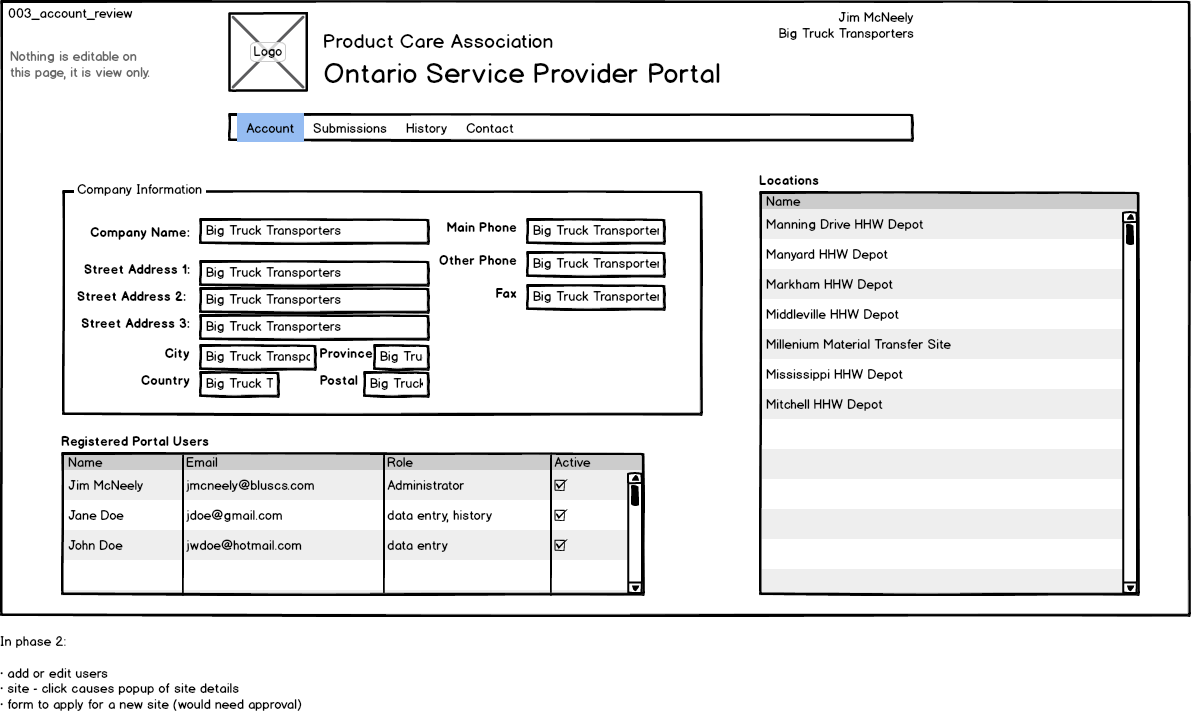
Task: Click the Street Address 1 field
Action: point(314,273)
